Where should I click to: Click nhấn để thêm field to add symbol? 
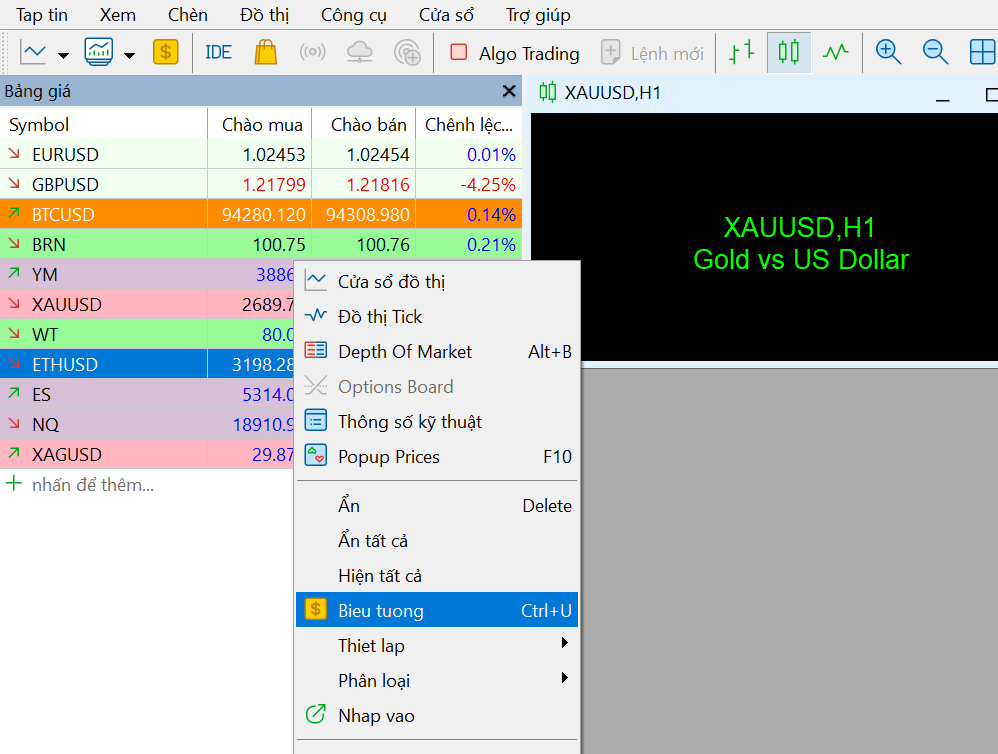[93, 484]
